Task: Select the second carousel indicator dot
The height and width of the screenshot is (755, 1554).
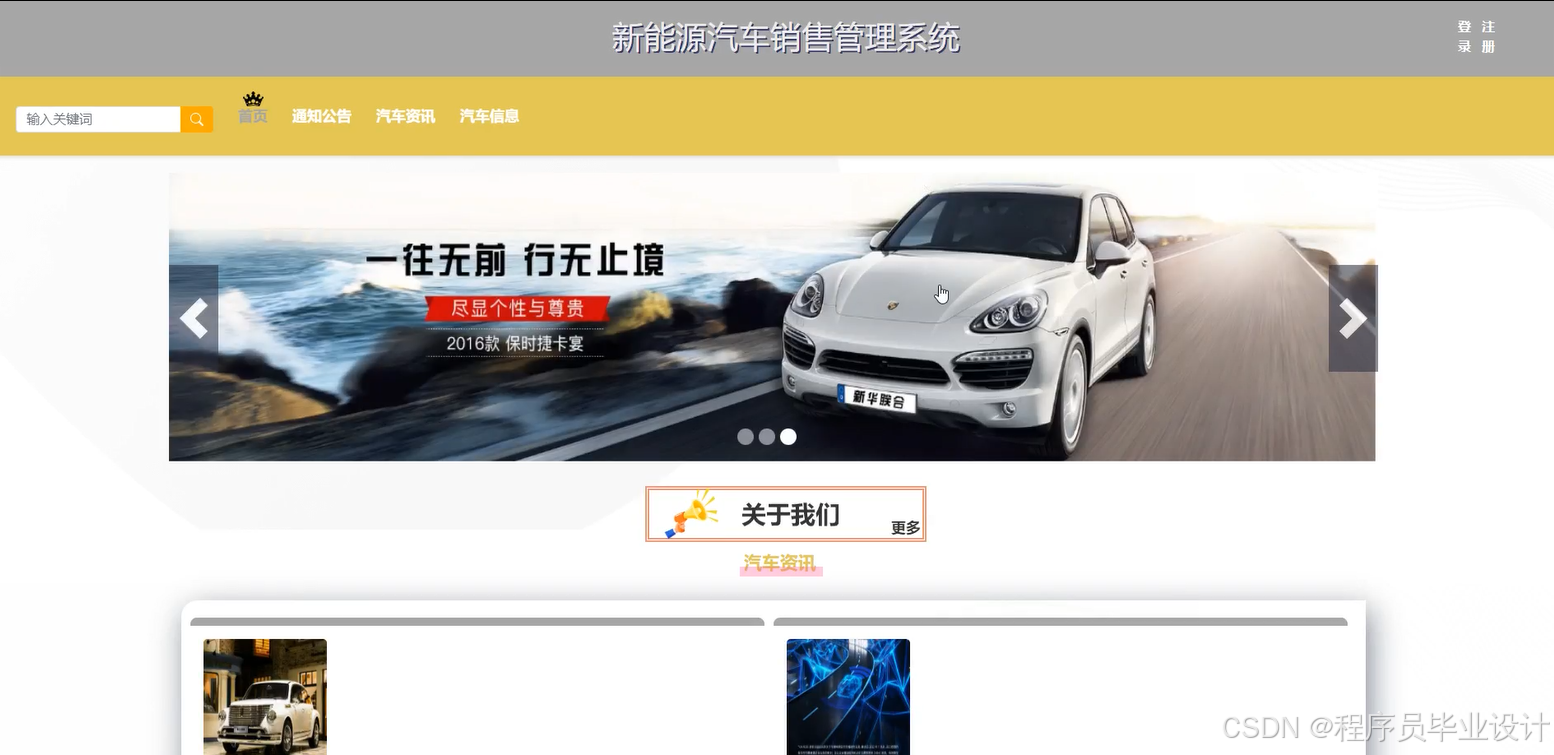Action: (766, 437)
